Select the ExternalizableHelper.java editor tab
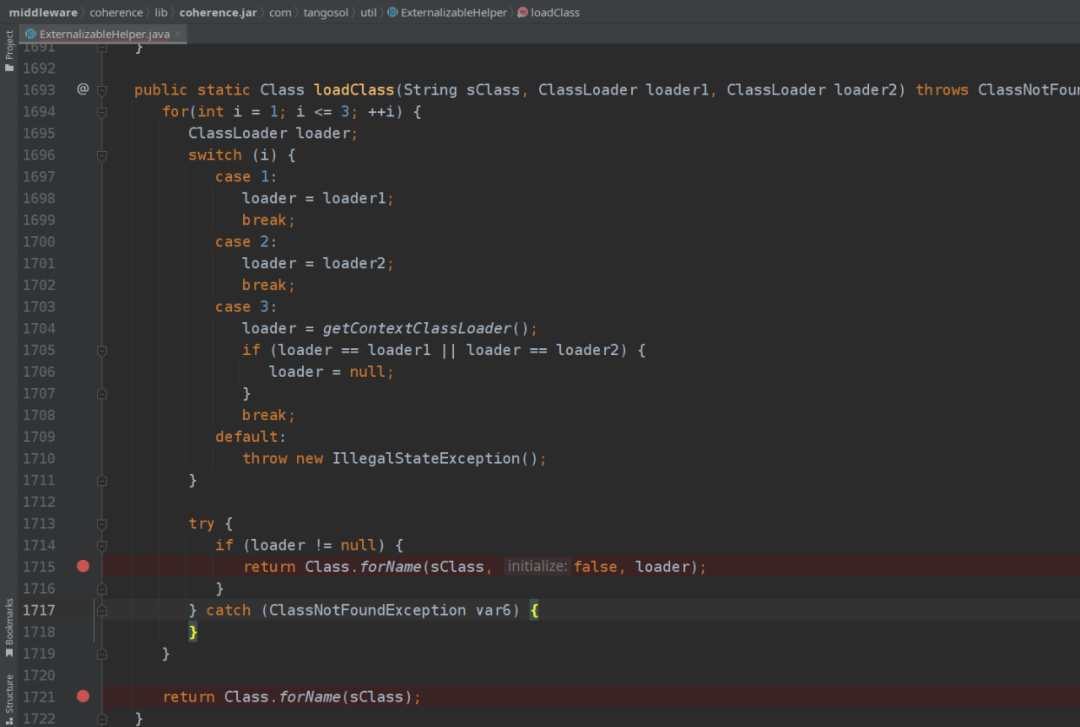Image resolution: width=1080 pixels, height=727 pixels. 104,34
